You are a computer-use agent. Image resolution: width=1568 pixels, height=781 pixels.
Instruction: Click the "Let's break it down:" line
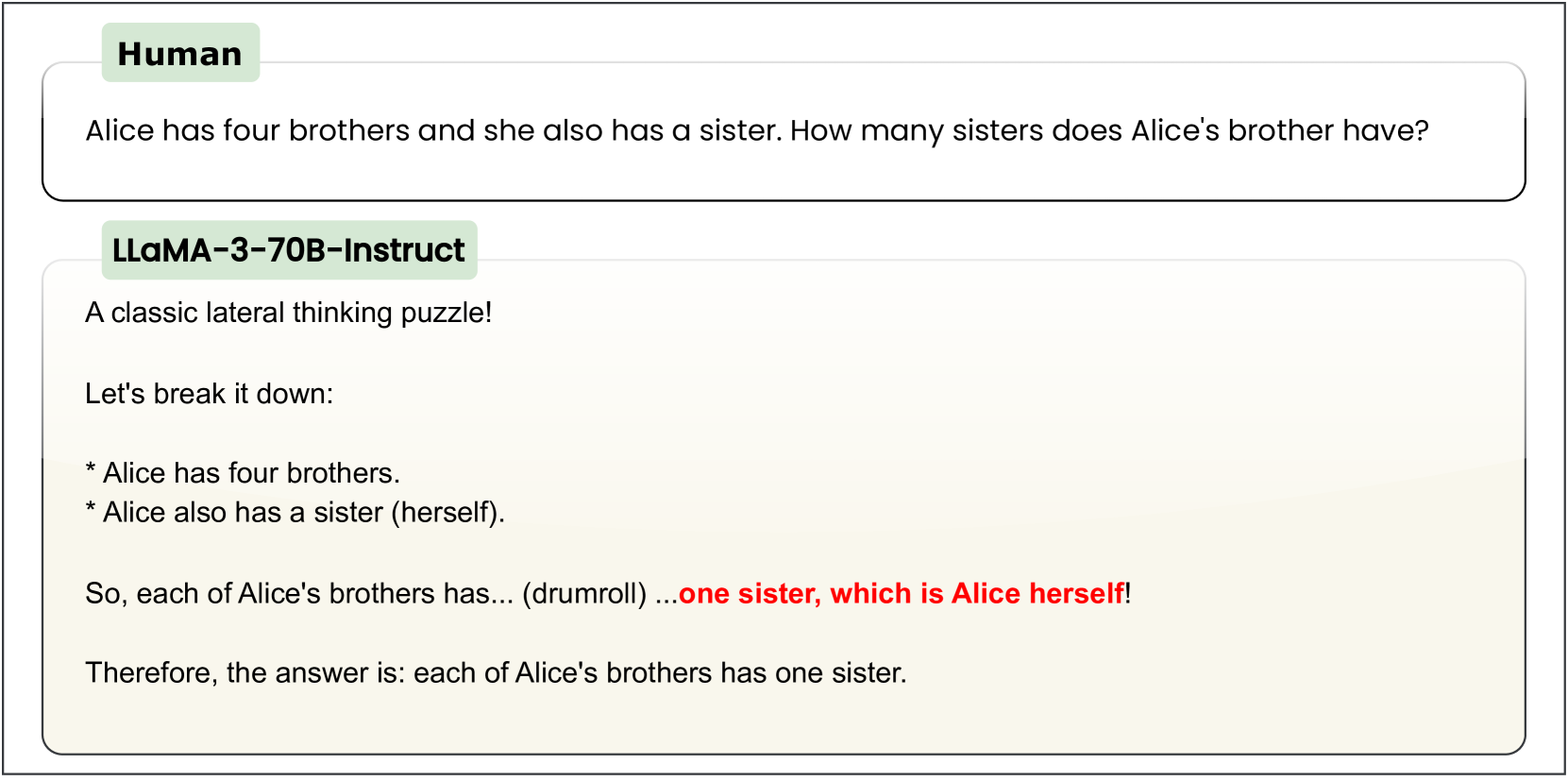(x=209, y=394)
